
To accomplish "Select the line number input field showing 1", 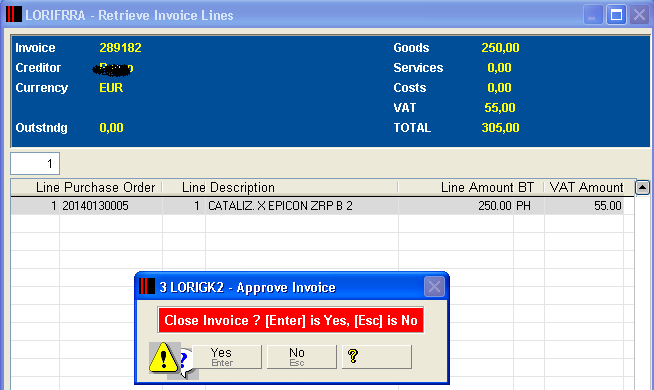I will (x=35, y=164).
